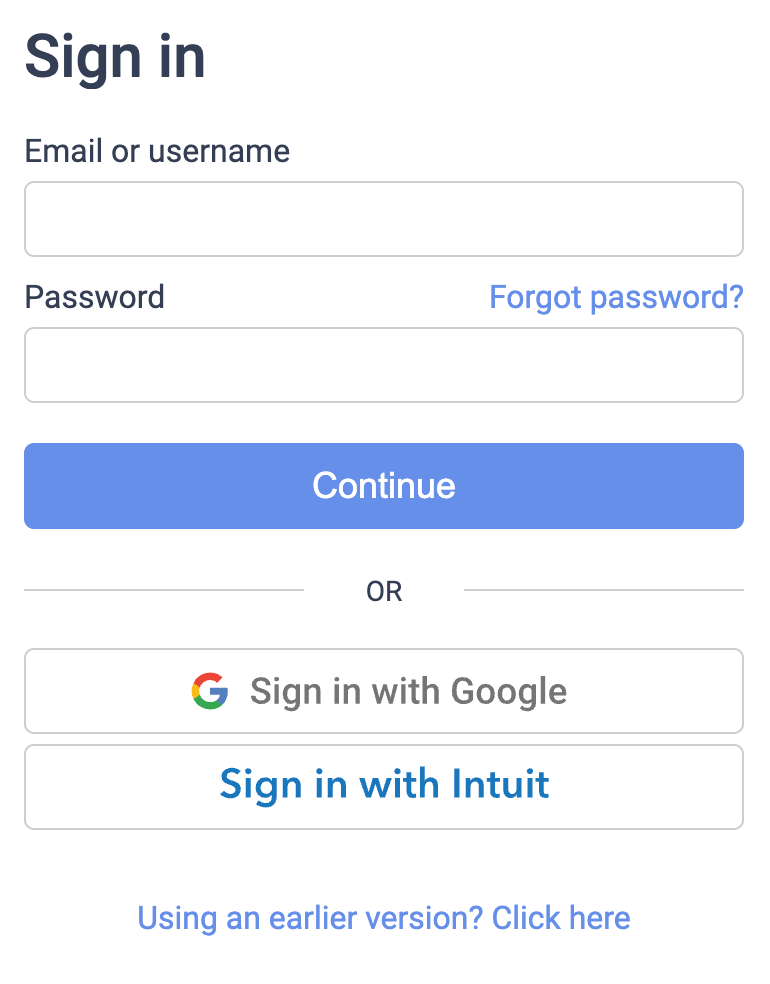Image resolution: width=770 pixels, height=984 pixels.
Task: Sign in with Google
Action: (384, 691)
